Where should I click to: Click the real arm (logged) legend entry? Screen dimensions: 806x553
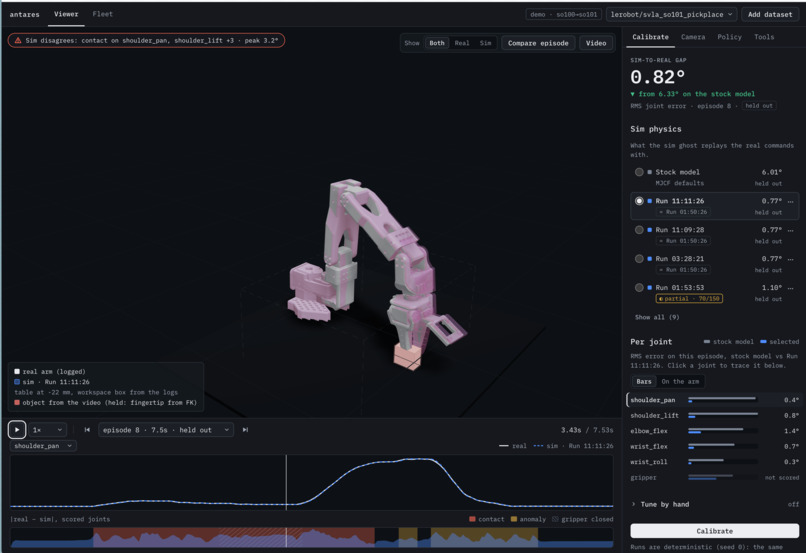50,372
